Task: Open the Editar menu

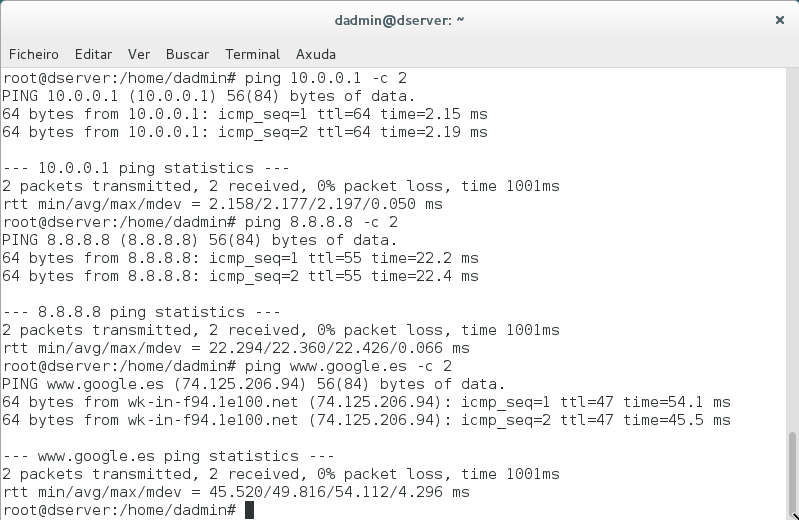Action: click(93, 54)
